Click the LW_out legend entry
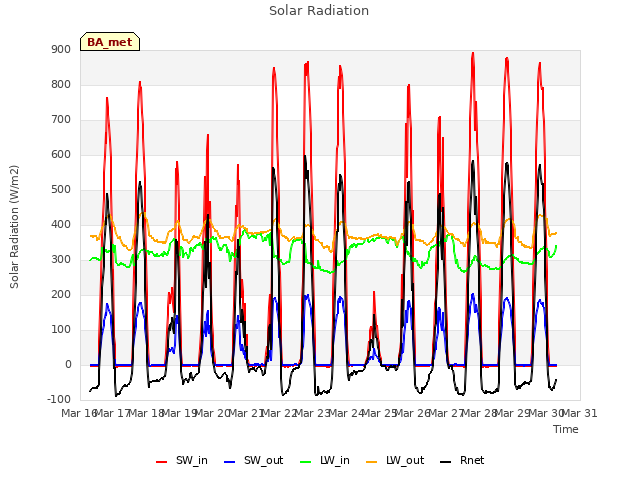The width and height of the screenshot is (640, 480). (395, 460)
